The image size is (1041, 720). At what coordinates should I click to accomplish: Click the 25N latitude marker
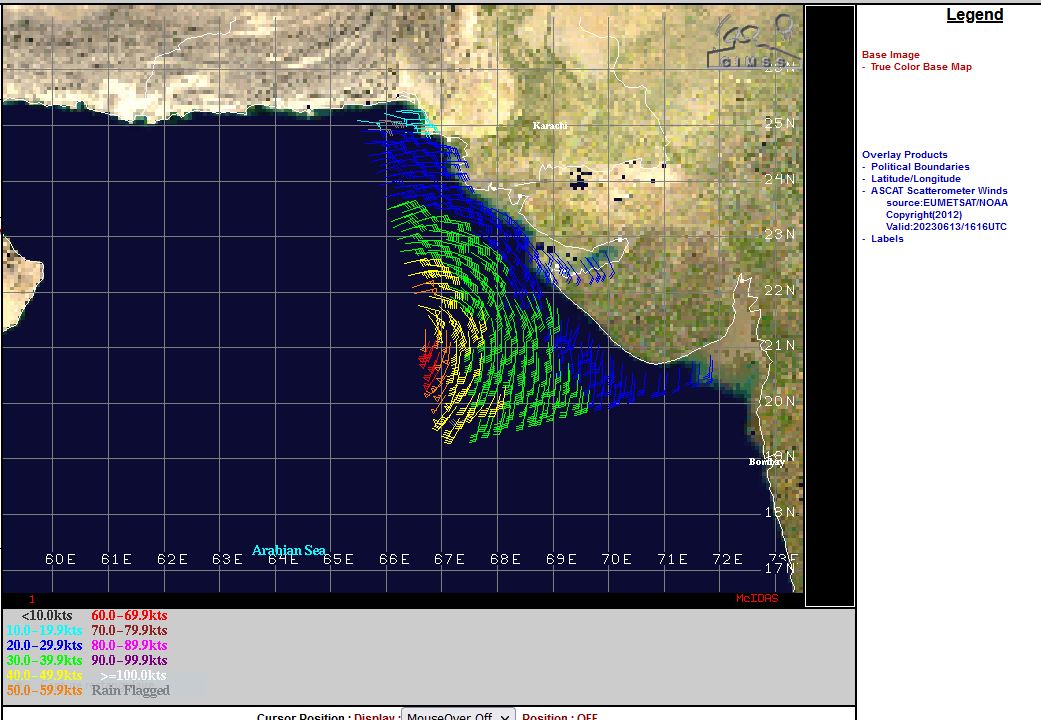[x=779, y=123]
